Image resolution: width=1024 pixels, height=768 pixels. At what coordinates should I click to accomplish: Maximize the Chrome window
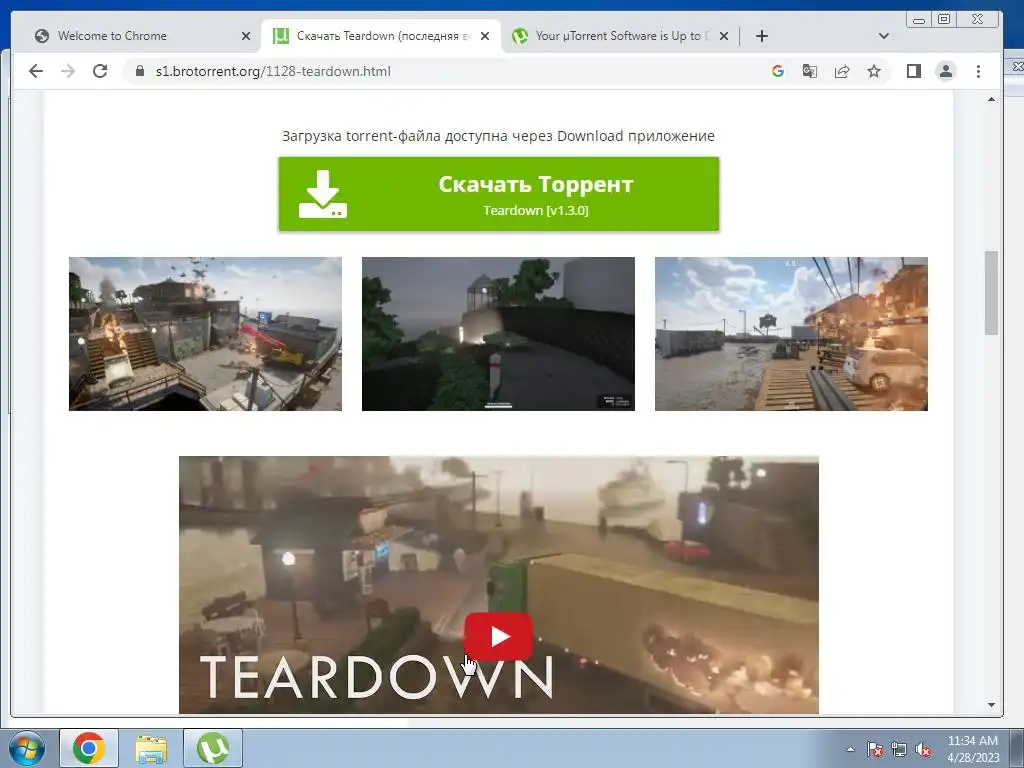point(944,20)
